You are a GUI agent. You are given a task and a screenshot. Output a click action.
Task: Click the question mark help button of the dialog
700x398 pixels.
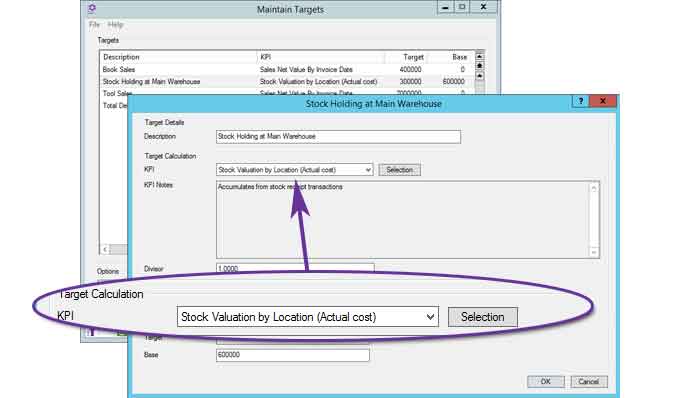(580, 101)
